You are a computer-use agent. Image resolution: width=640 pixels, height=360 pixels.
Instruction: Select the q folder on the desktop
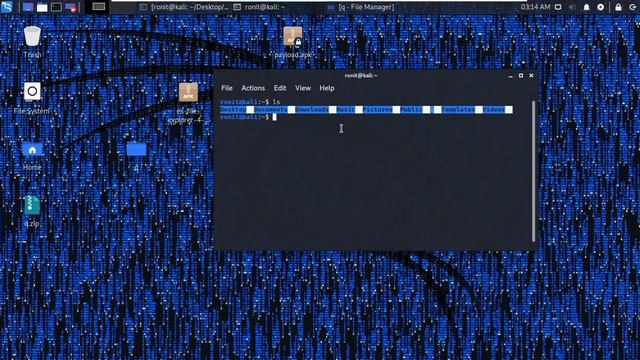pos(136,155)
